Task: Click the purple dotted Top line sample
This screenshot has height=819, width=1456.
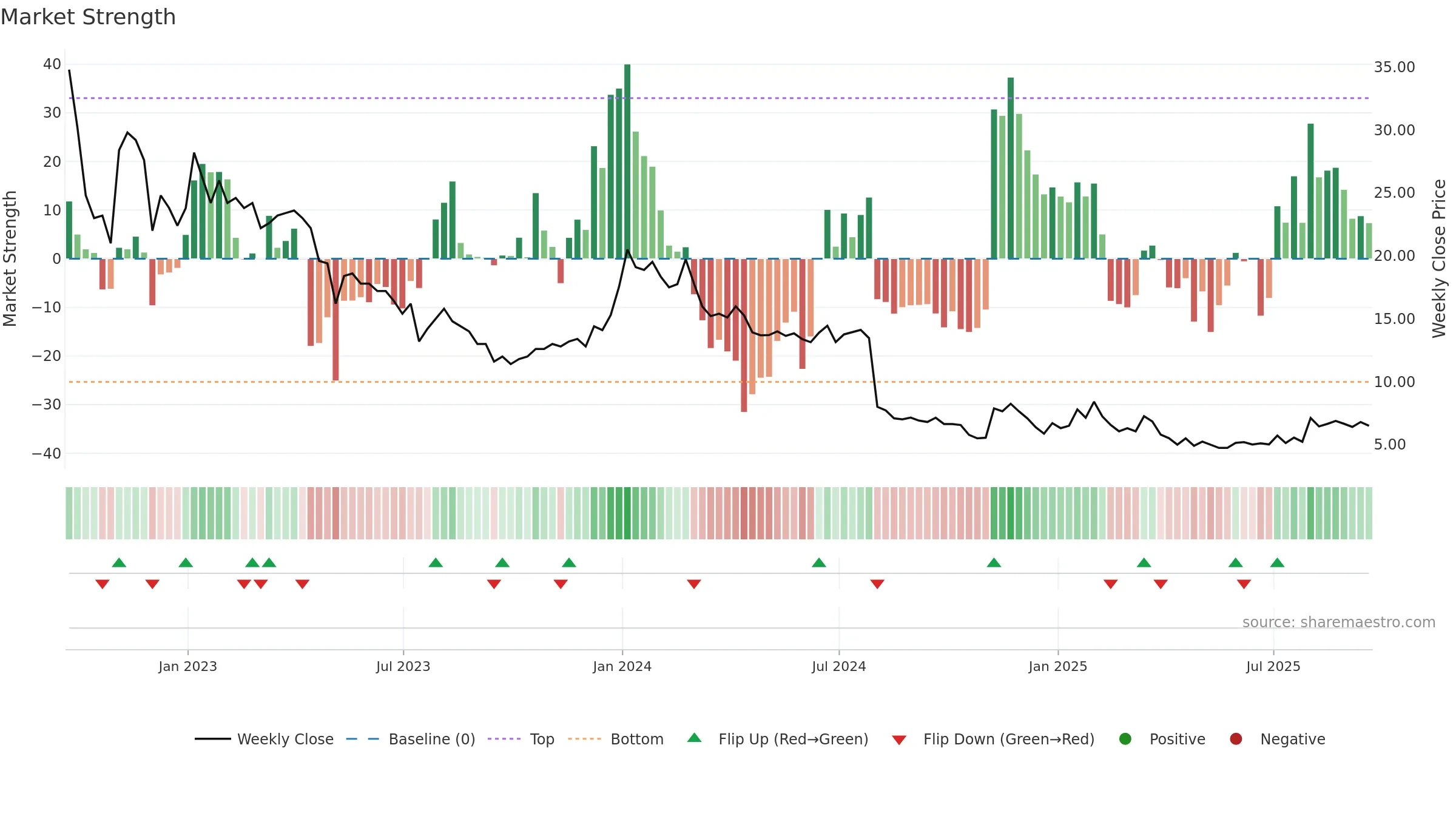Action: 504,739
